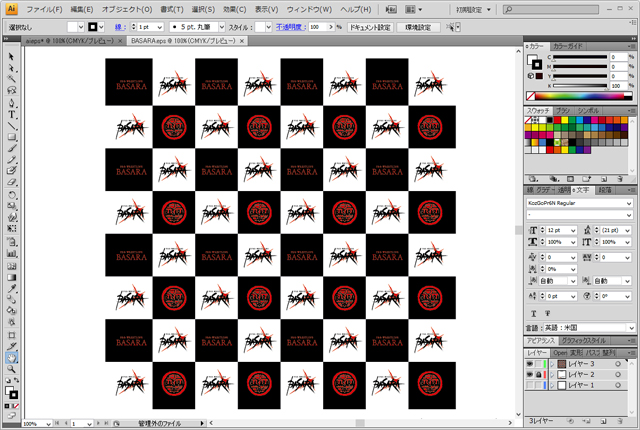Click the delete layer trash icon
This screenshot has width=640, height=430.
coord(620,421)
